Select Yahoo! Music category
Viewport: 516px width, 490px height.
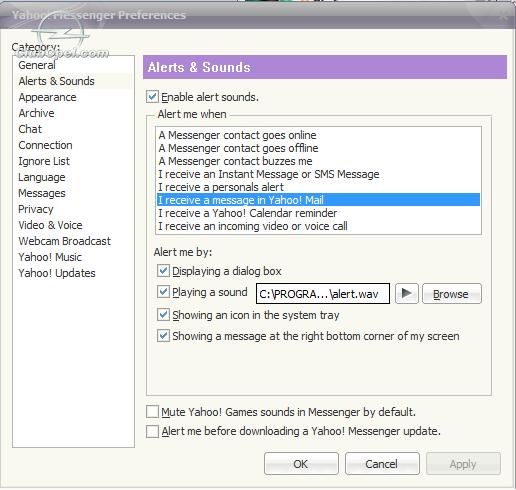coord(50,257)
